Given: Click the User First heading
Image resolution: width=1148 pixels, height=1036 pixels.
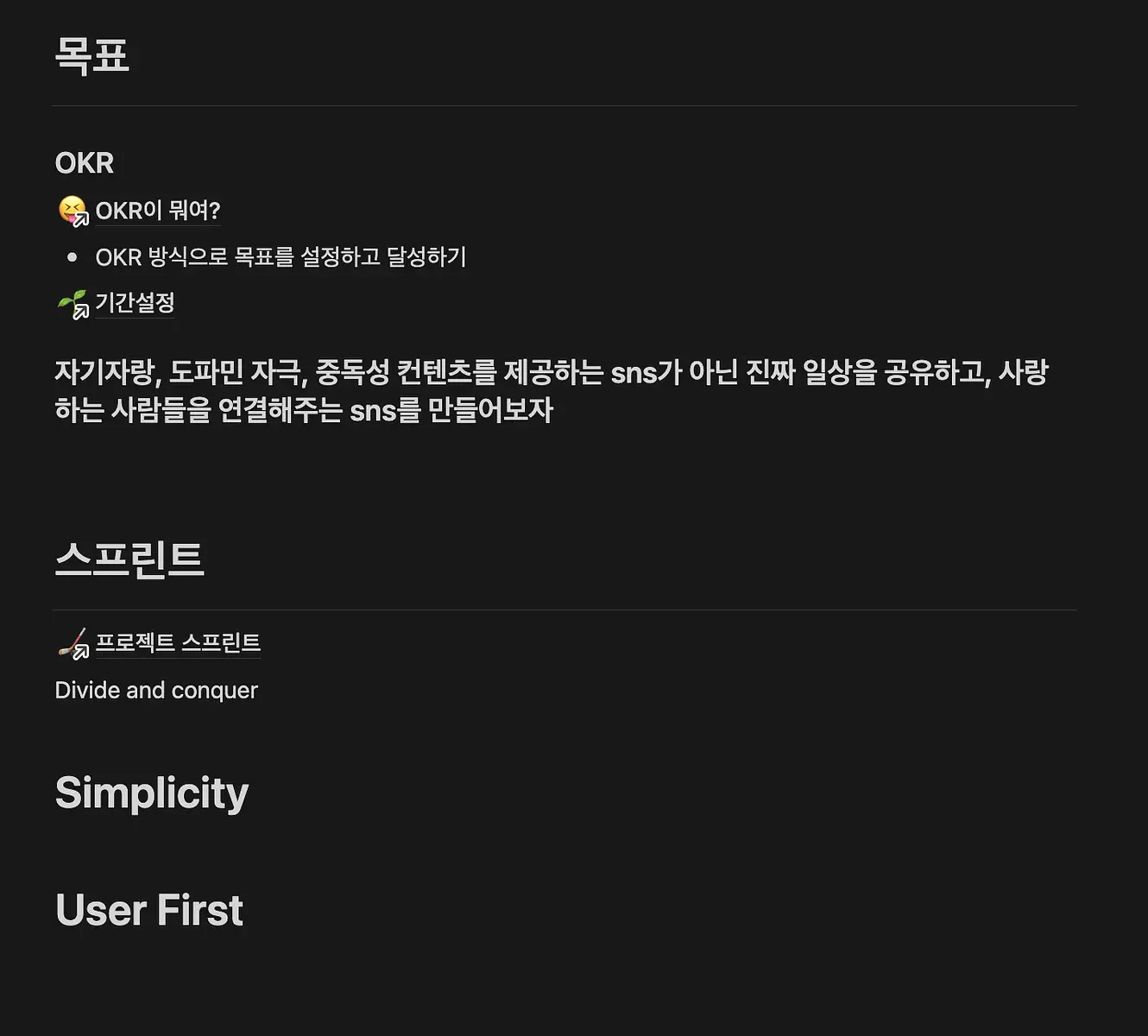Looking at the screenshot, I should 149,910.
